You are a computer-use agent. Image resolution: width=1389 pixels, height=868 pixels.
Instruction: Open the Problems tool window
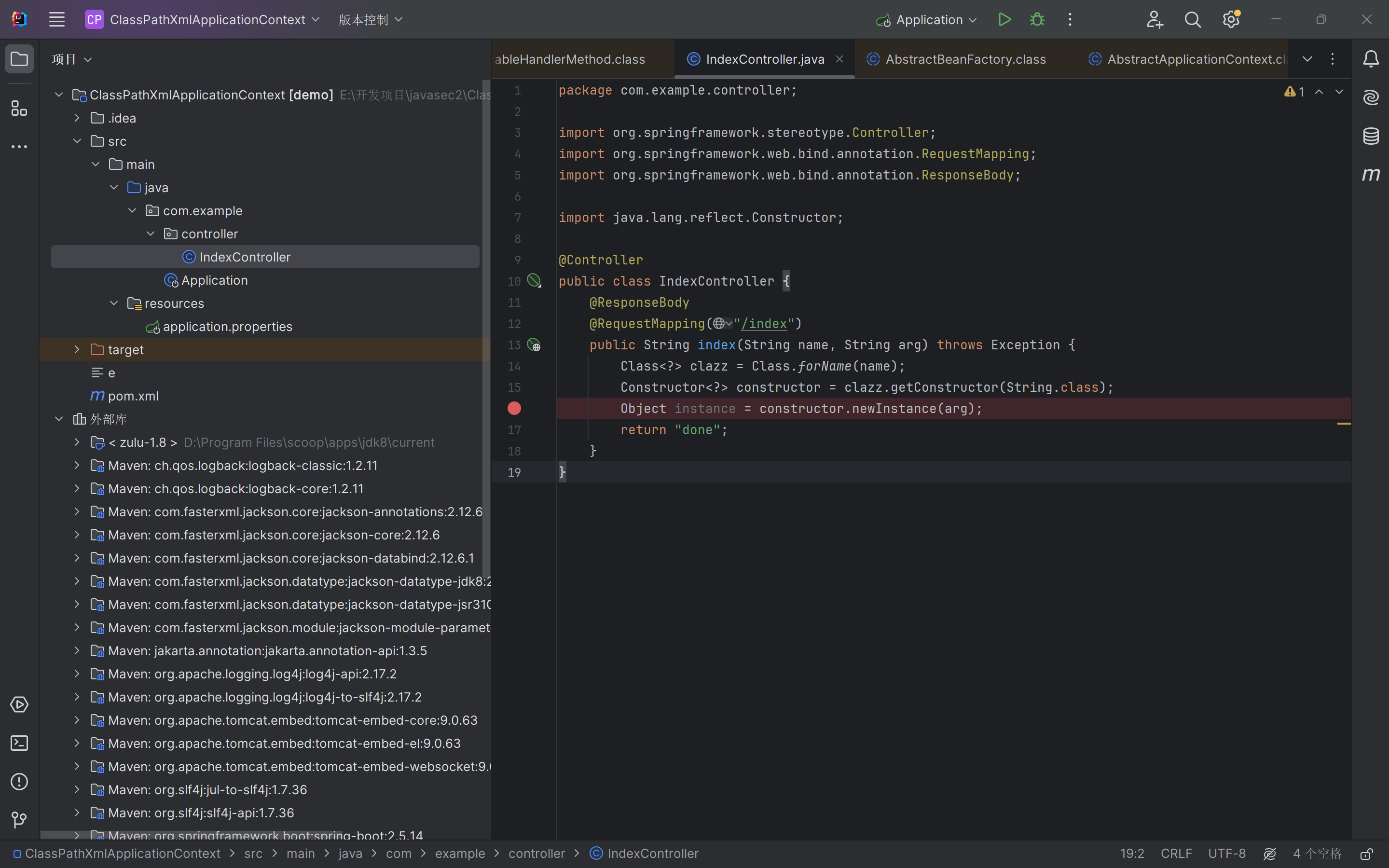[x=19, y=781]
